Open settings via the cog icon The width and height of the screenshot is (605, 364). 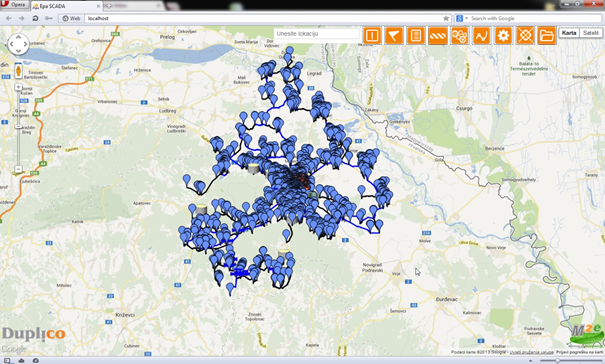click(504, 36)
